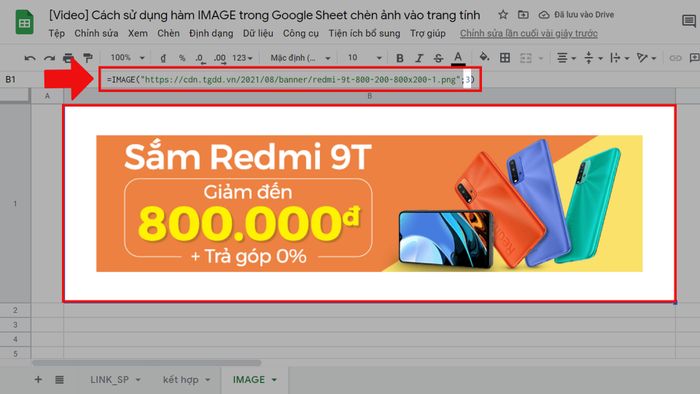Open the Công cụ menu

point(301,33)
